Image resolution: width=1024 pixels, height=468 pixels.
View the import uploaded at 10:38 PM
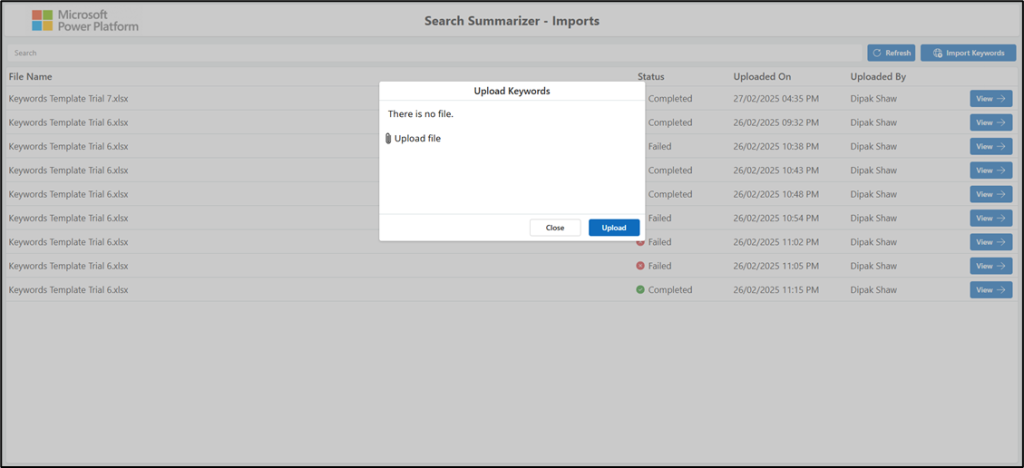coord(991,146)
